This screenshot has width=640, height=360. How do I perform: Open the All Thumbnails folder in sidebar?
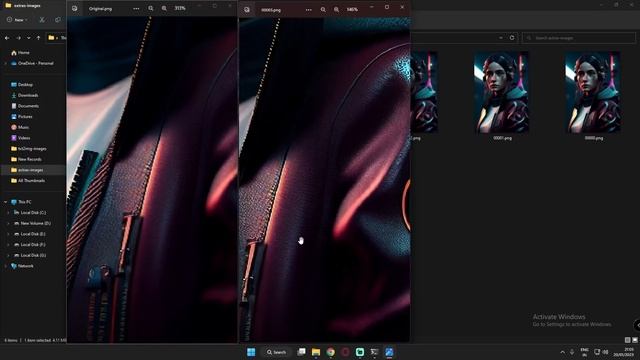tap(28, 180)
